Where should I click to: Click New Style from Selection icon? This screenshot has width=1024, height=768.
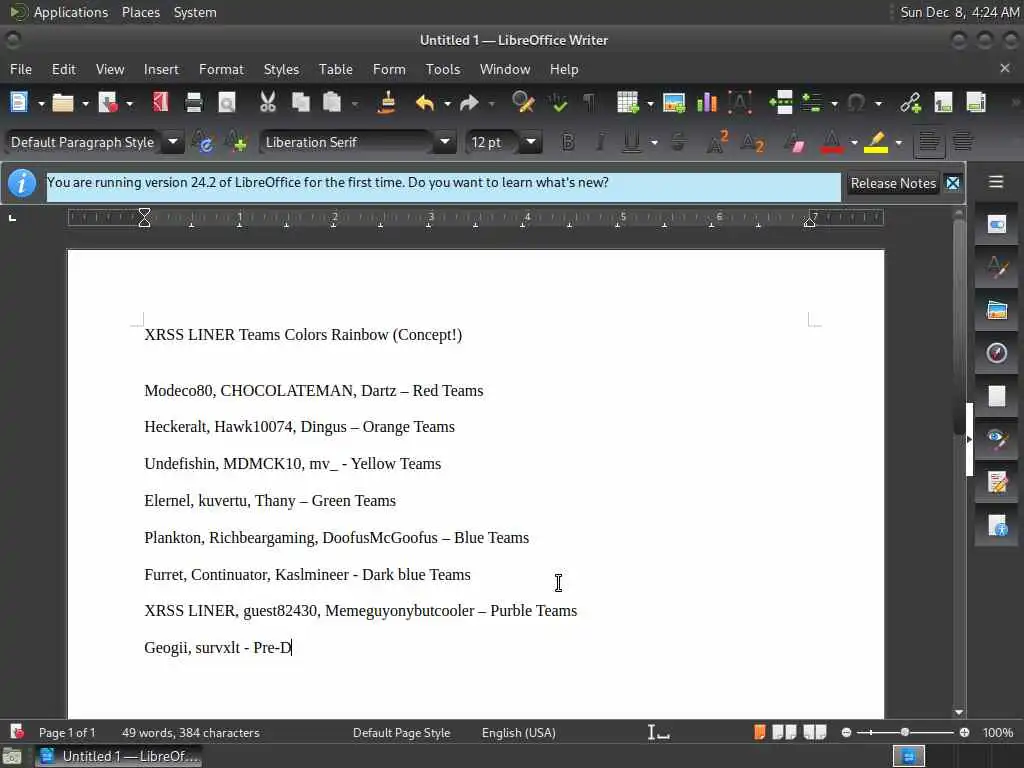(x=235, y=142)
